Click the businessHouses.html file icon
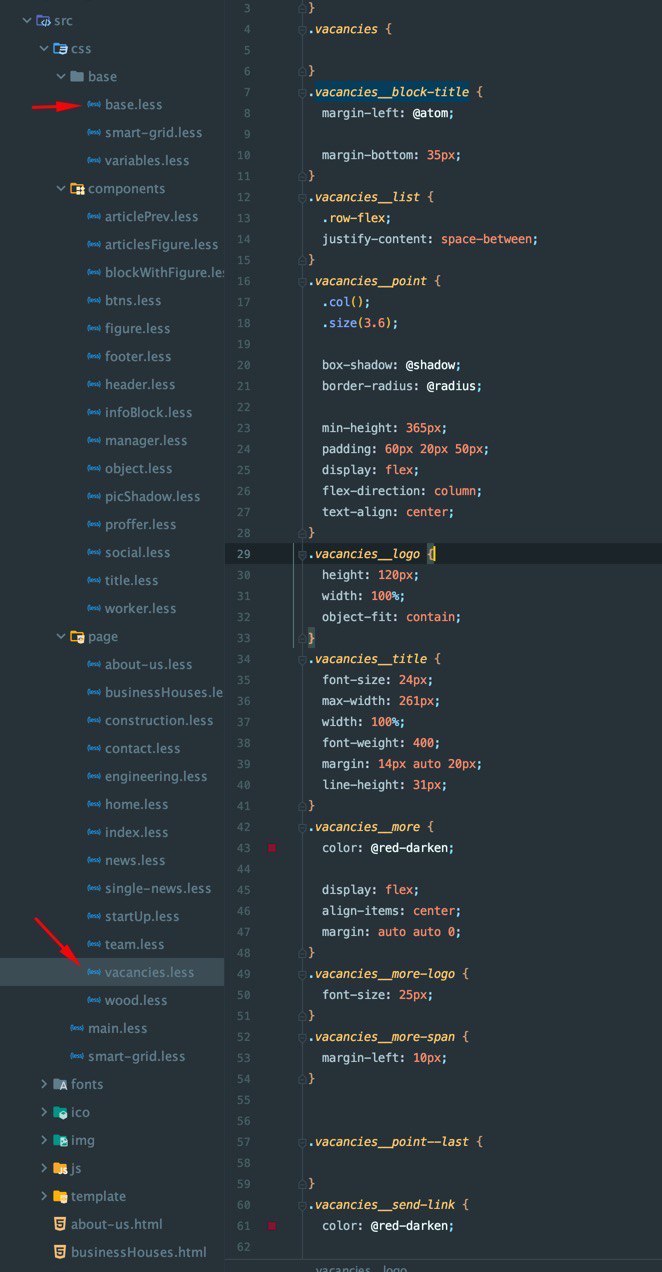 (60, 1252)
